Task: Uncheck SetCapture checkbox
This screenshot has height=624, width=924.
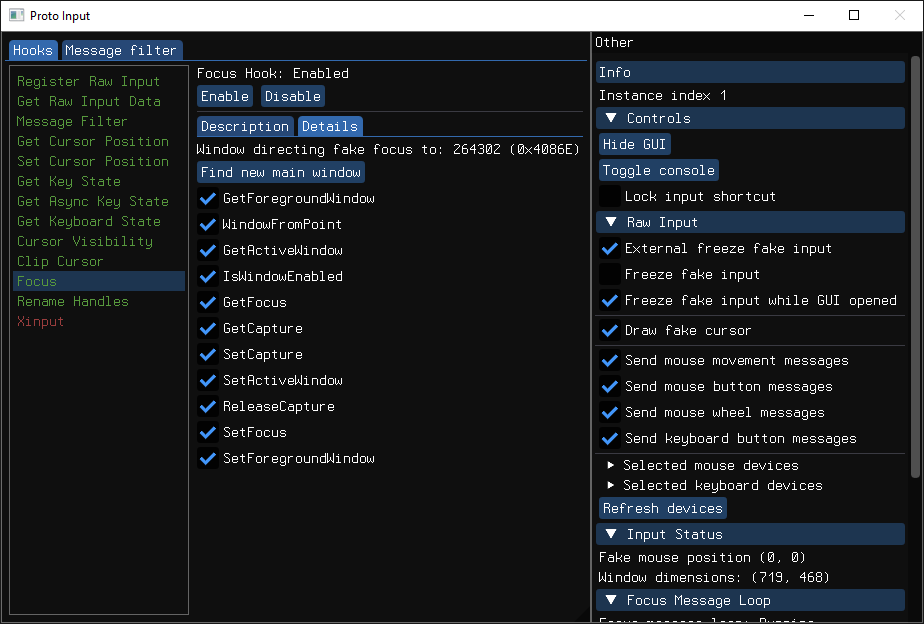Action: click(x=207, y=354)
